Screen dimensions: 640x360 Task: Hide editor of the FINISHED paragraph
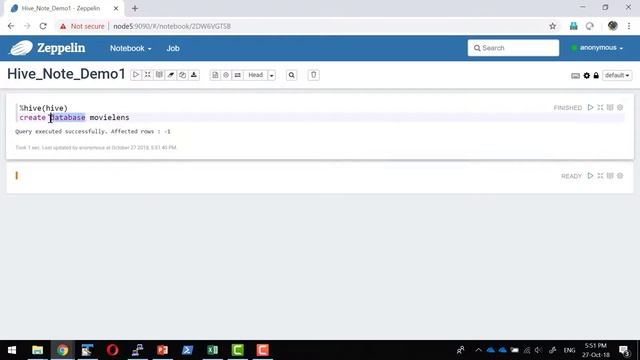[600, 107]
